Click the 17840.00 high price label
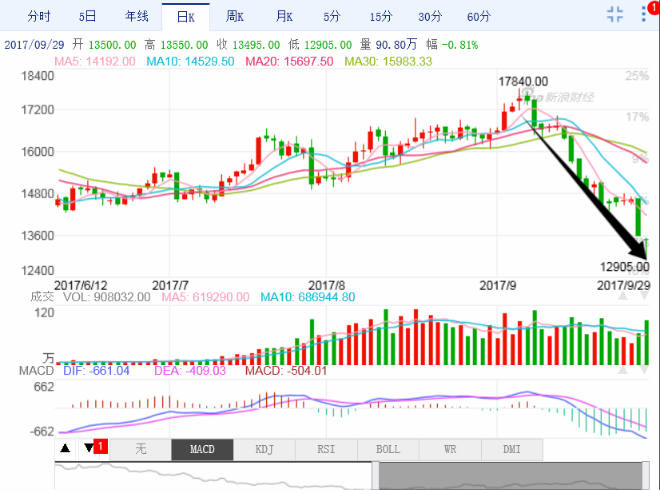 pos(523,81)
